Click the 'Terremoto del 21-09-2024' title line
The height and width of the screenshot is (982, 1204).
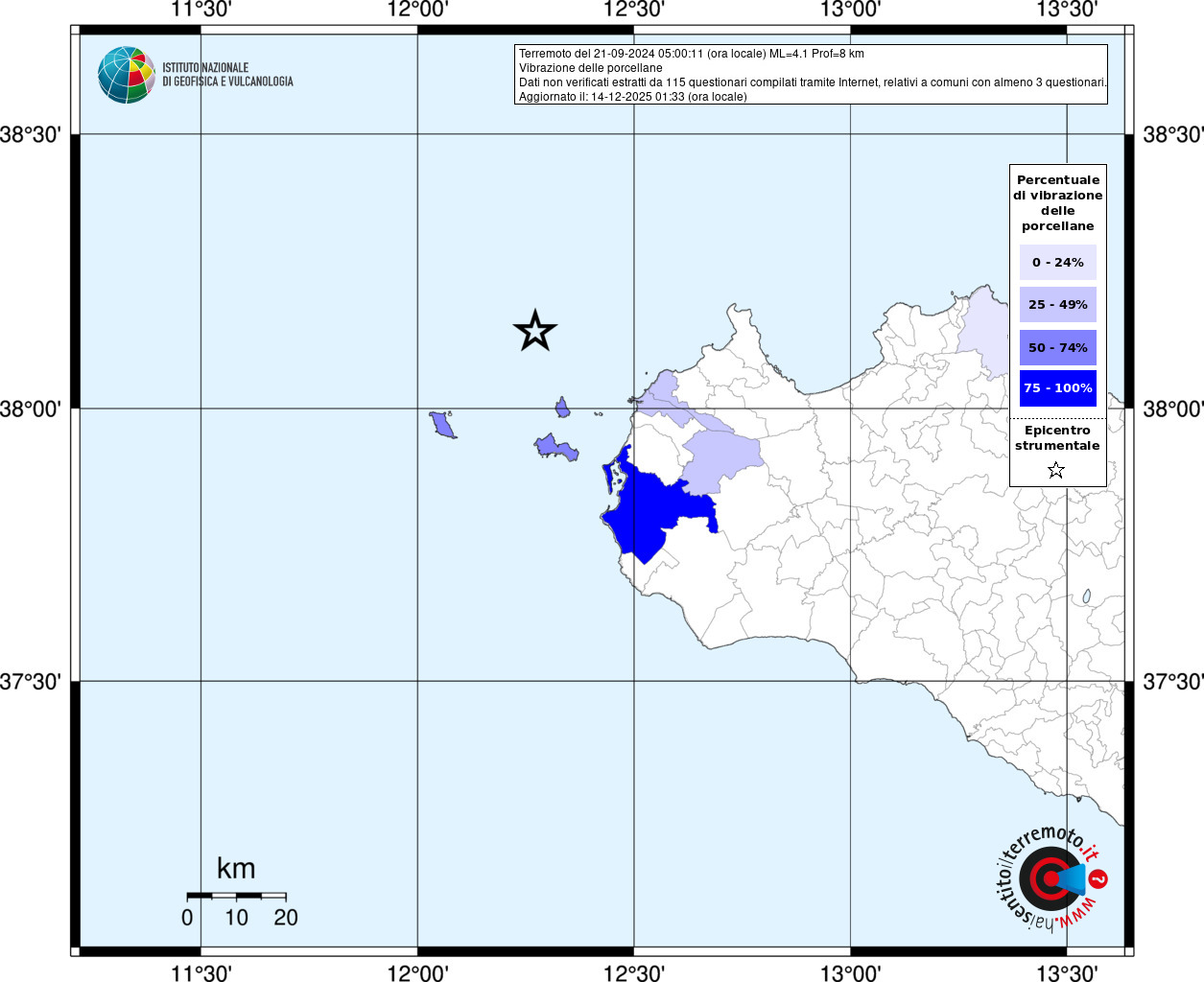pyautogui.click(x=692, y=54)
